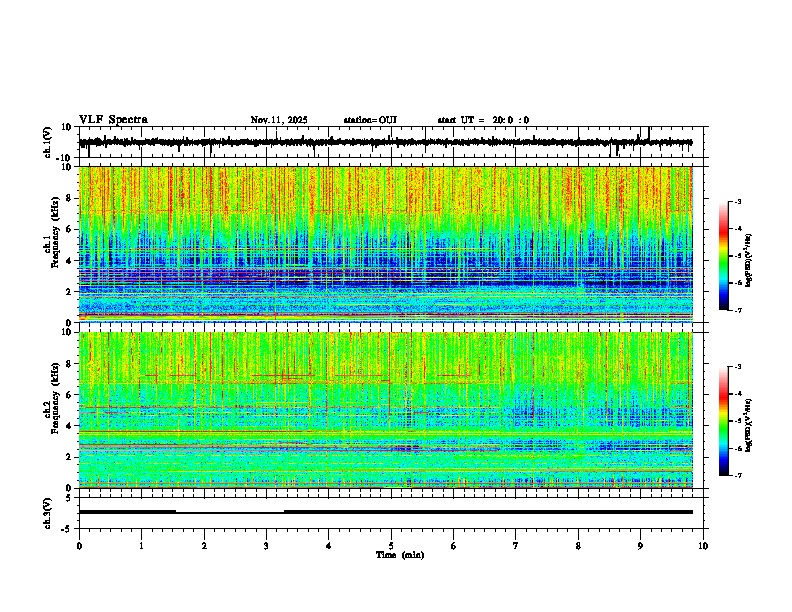
Task: Click the 'ch.3(V)' axis label
Action: [x=47, y=514]
